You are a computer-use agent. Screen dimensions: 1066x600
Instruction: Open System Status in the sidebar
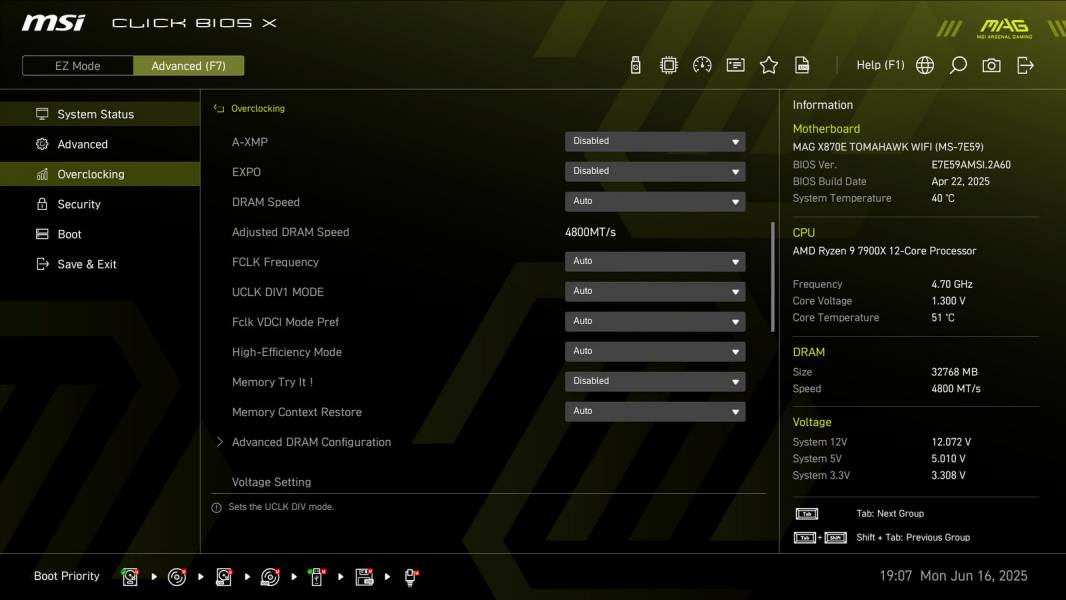pyautogui.click(x=100, y=114)
